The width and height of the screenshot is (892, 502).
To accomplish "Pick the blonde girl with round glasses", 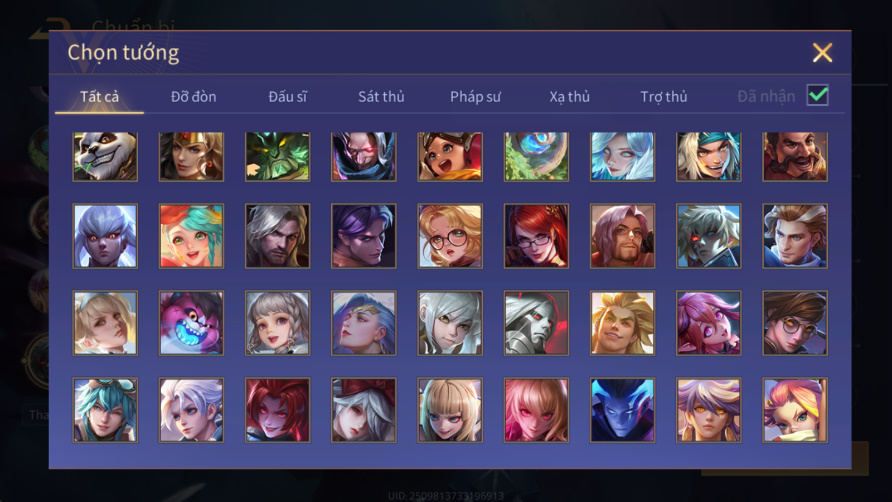I will point(450,236).
